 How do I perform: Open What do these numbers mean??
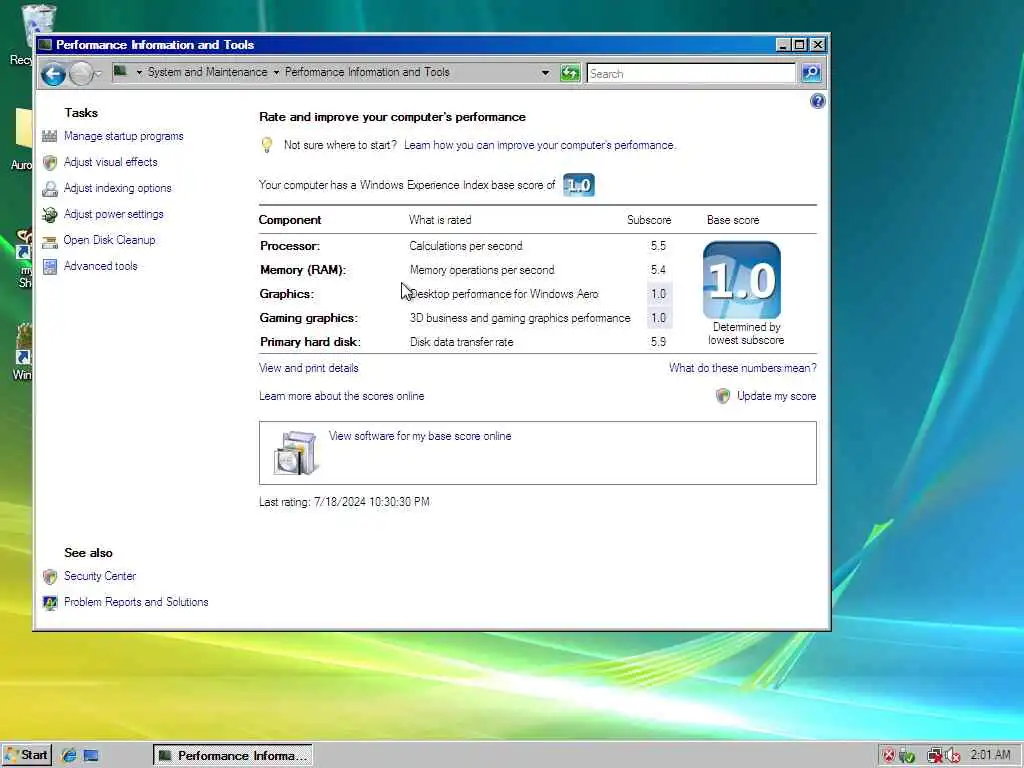pyautogui.click(x=743, y=368)
